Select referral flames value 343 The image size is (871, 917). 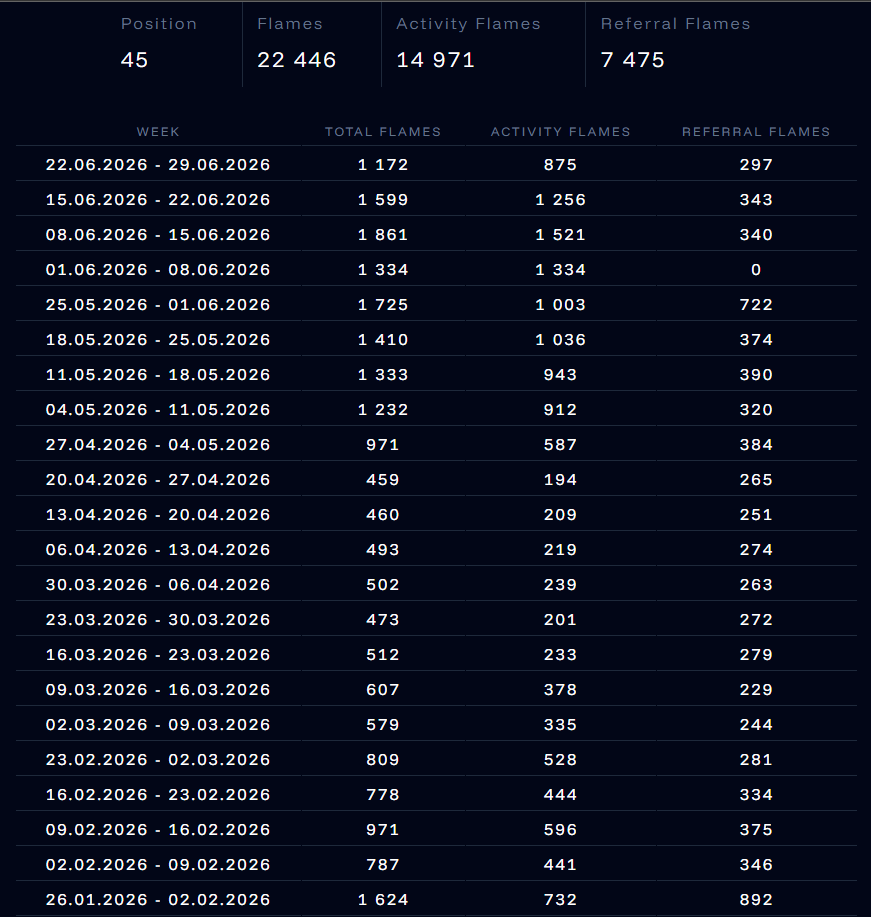[x=756, y=199]
